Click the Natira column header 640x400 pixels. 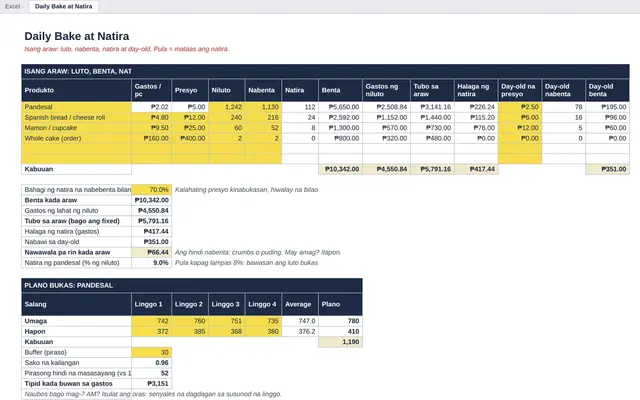300,90
